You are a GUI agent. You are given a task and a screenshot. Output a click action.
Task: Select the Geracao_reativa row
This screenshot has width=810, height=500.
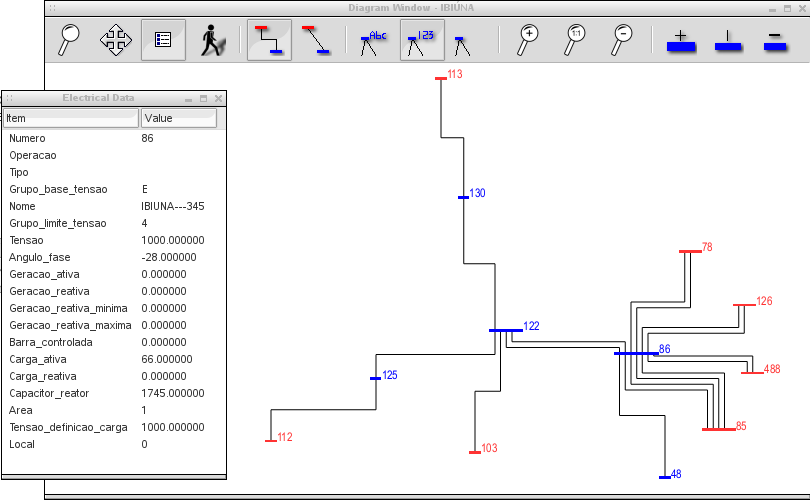click(114, 291)
